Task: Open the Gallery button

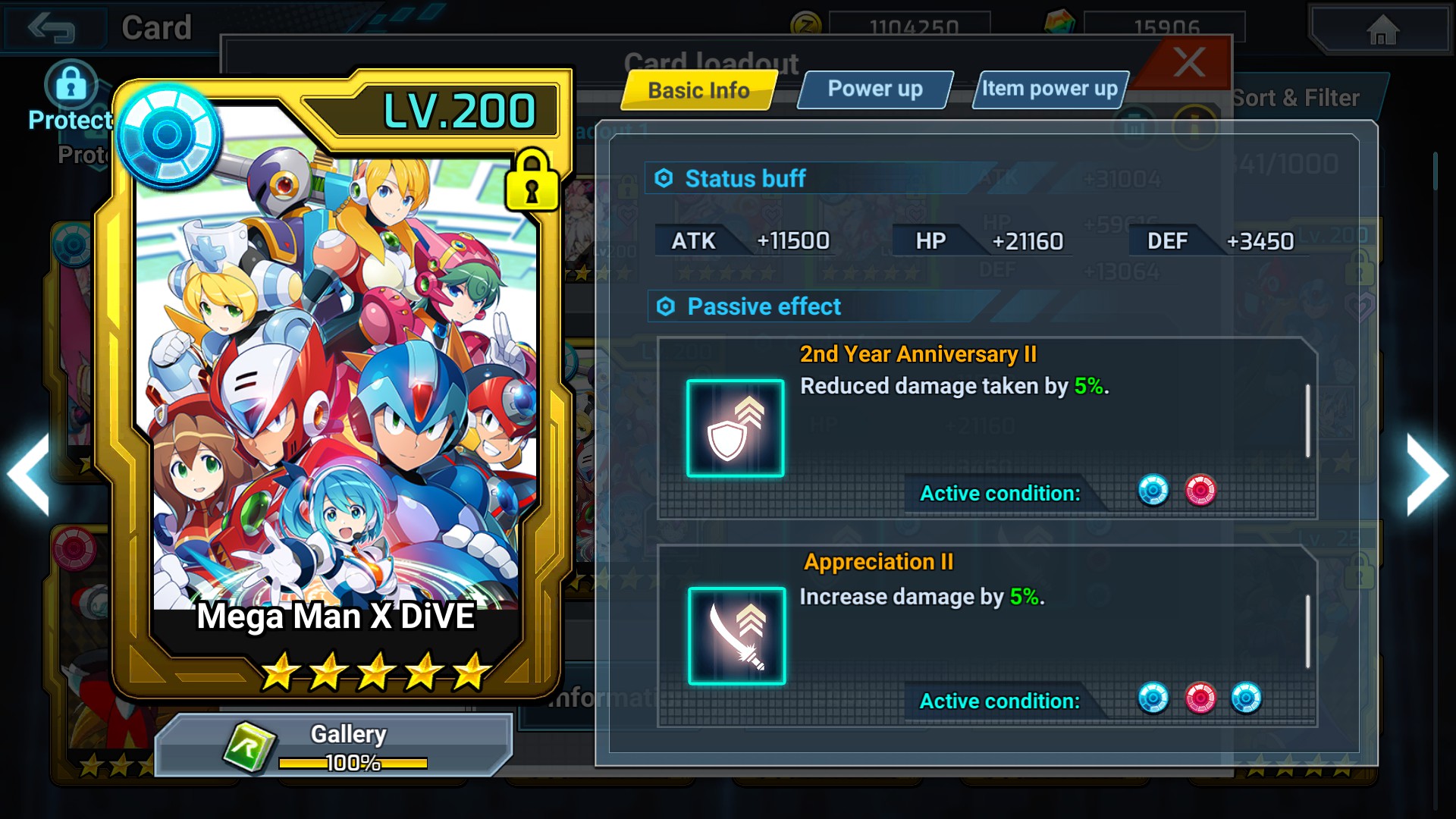Action: (x=334, y=745)
